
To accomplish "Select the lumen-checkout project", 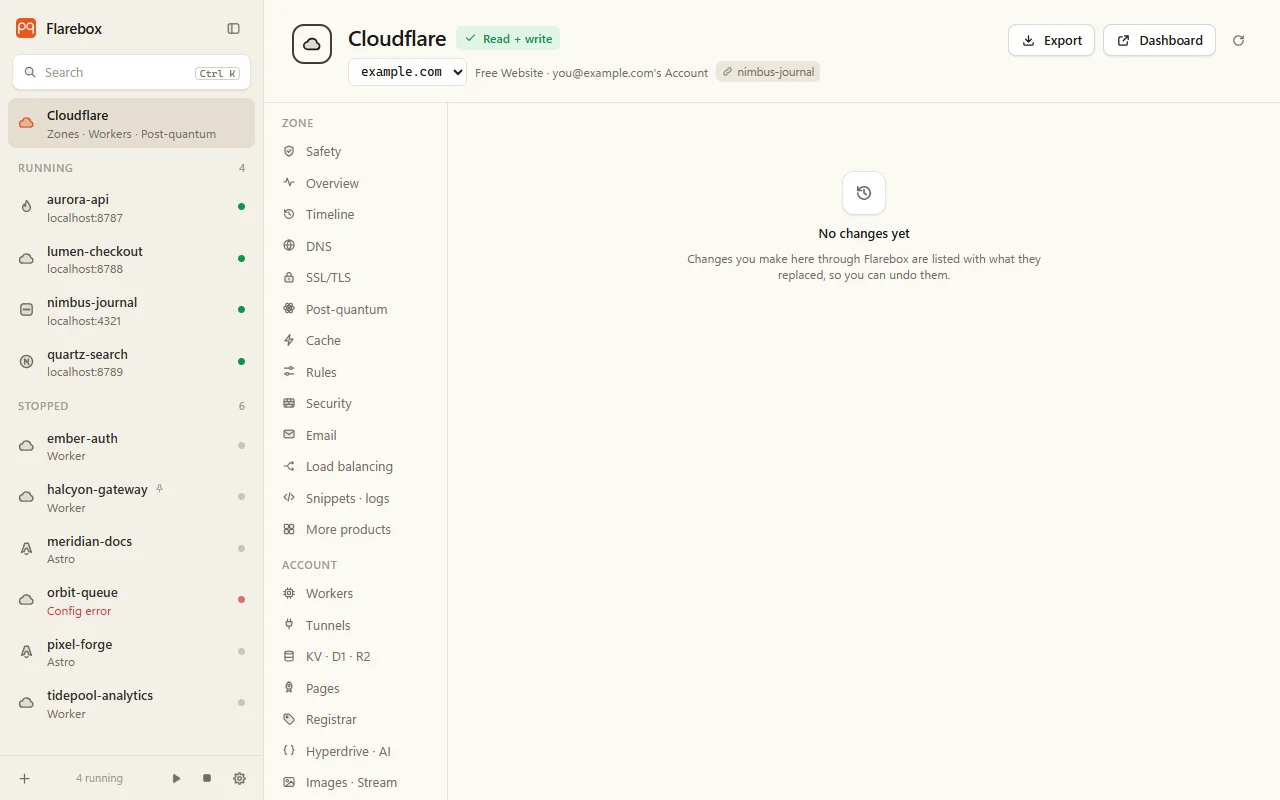I will pos(131,259).
